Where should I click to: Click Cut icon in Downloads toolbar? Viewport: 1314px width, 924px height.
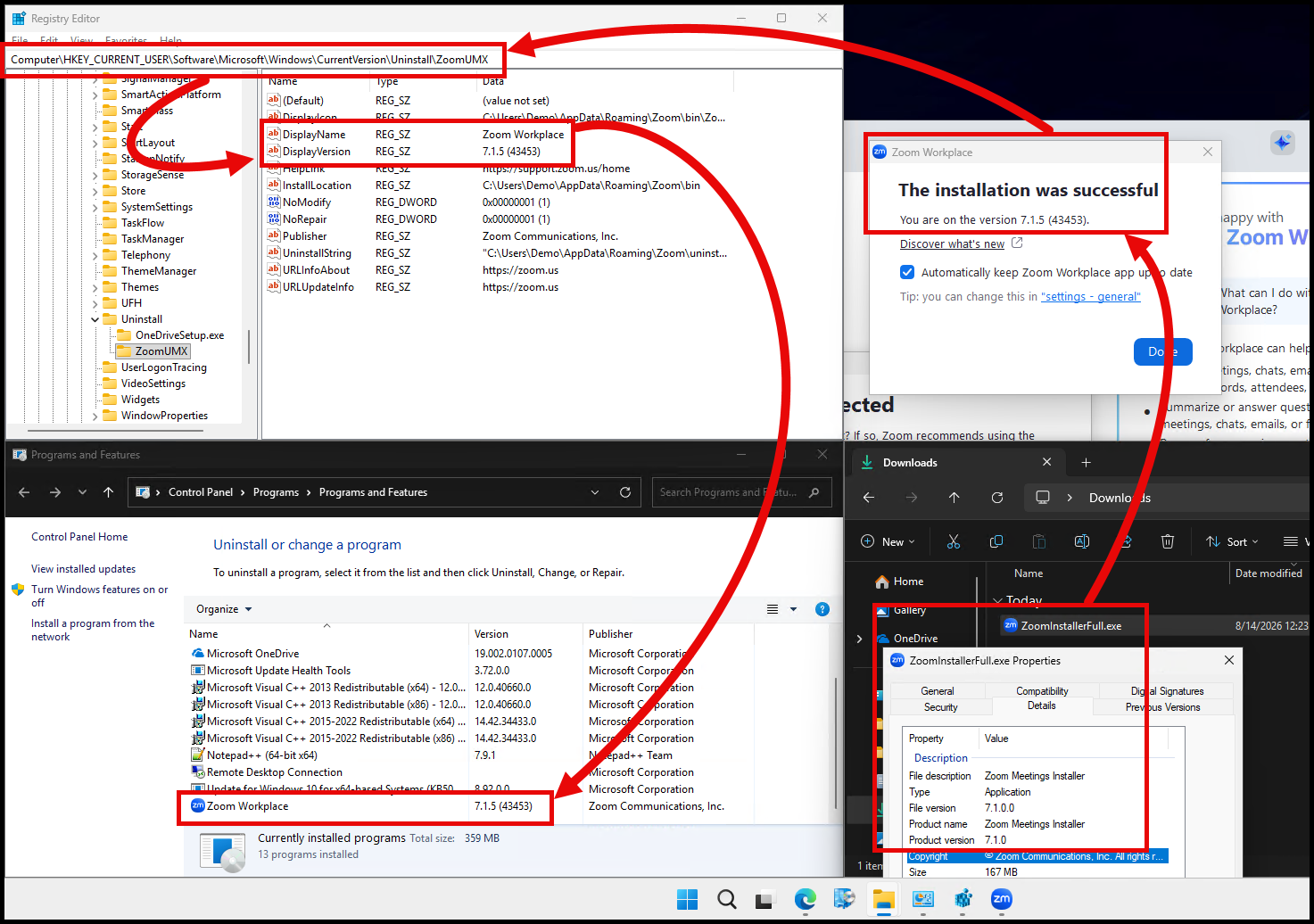[954, 541]
